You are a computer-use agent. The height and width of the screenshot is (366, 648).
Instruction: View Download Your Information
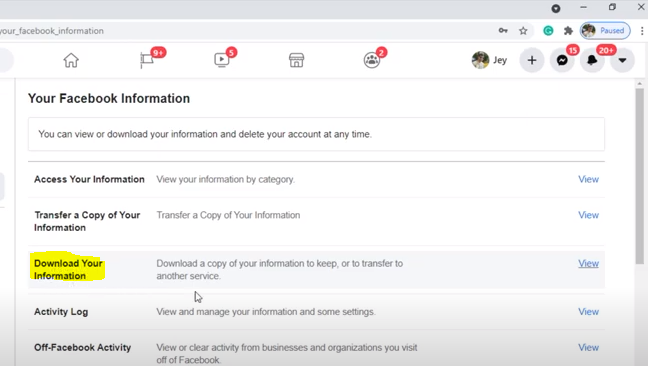(x=588, y=264)
